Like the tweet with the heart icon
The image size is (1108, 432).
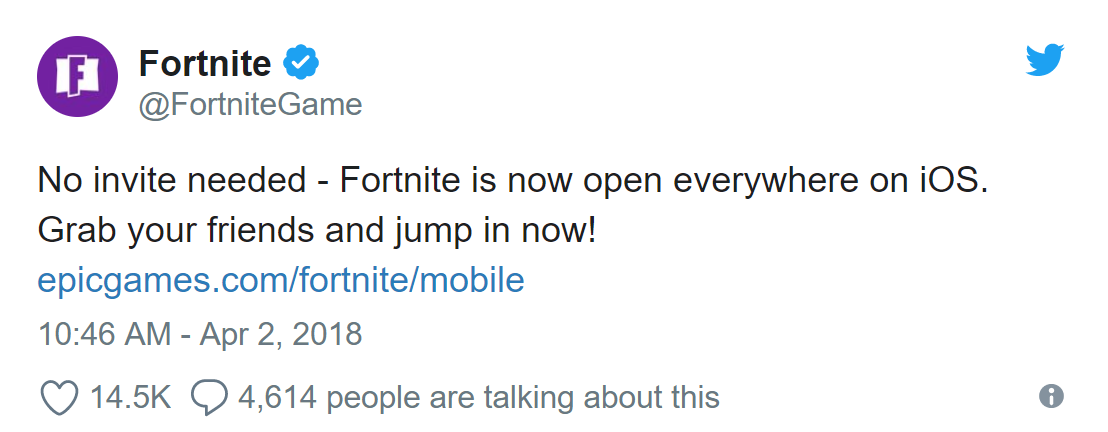pyautogui.click(x=59, y=397)
